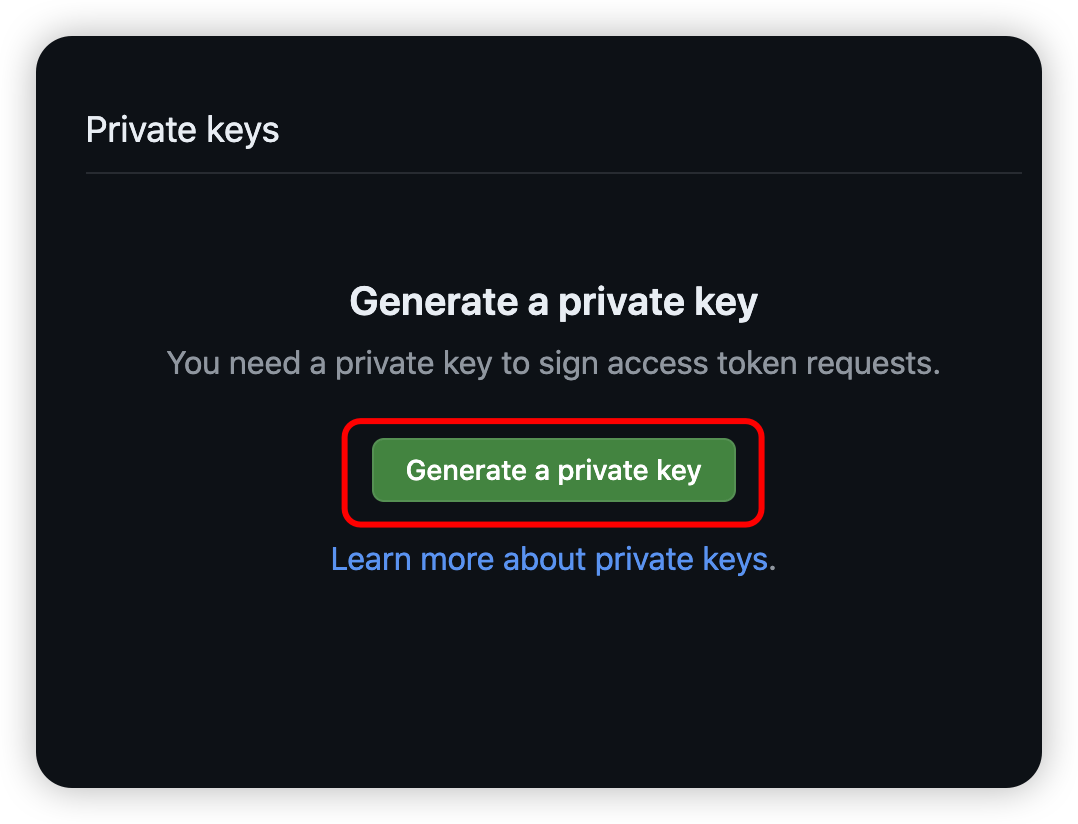Click the bold Generate a private key title
The image size is (1078, 824).
pos(553,301)
